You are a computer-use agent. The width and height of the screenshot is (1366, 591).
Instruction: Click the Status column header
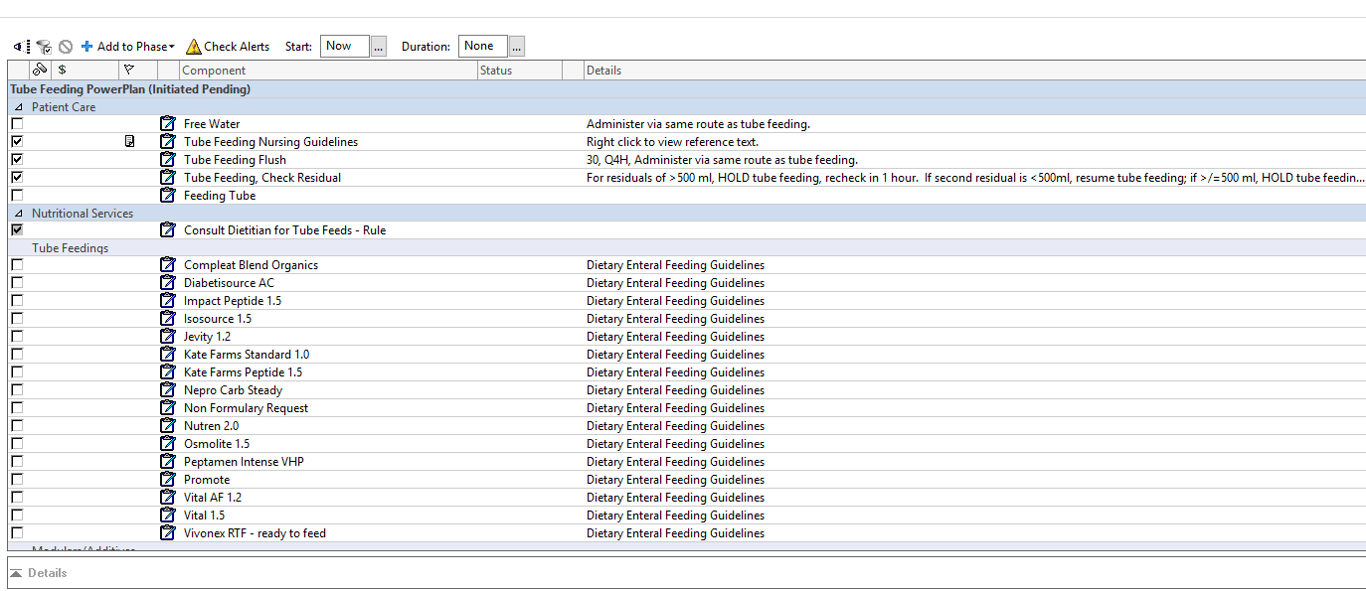coord(518,70)
